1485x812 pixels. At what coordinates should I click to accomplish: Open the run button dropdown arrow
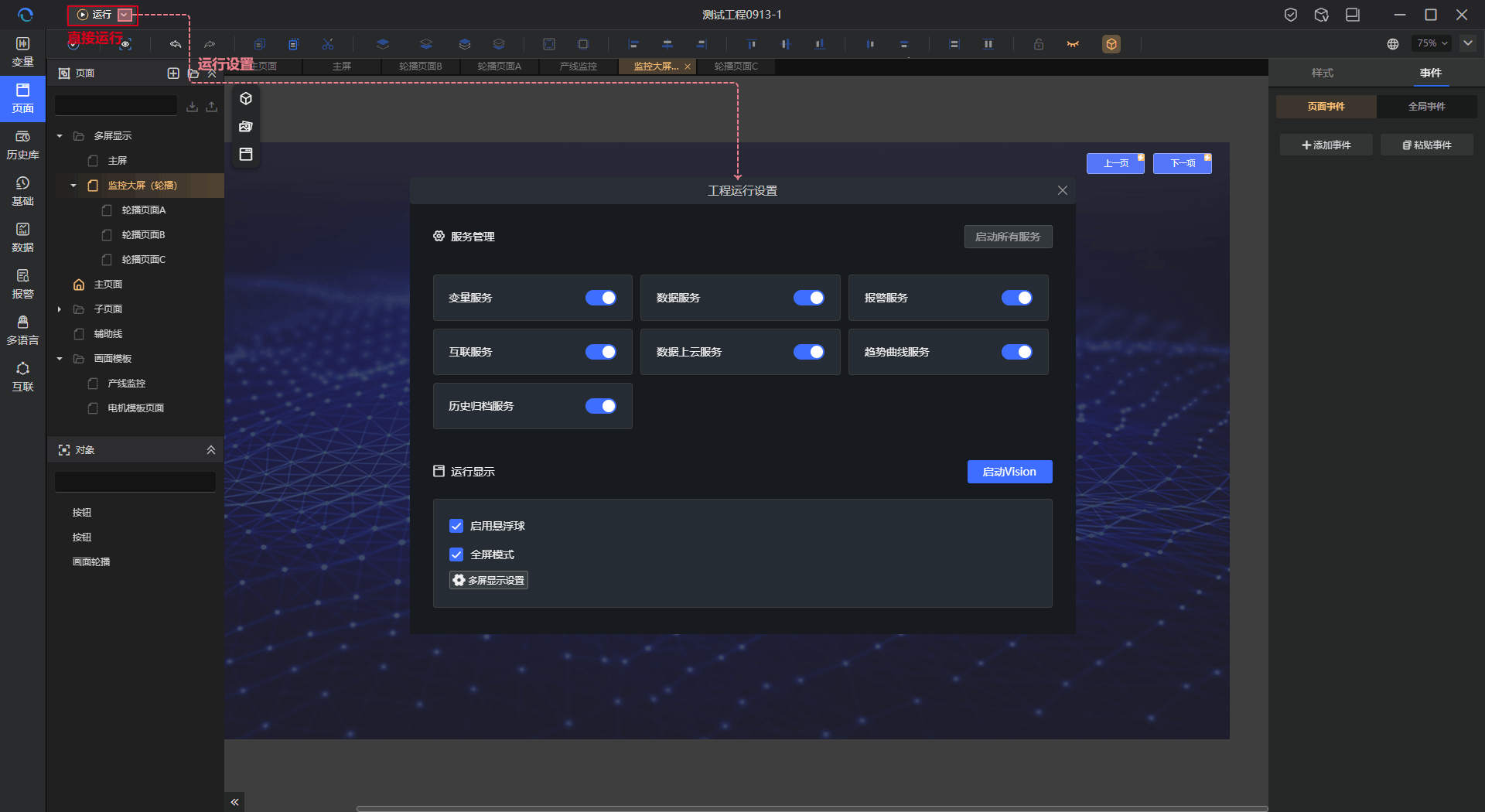tap(125, 15)
